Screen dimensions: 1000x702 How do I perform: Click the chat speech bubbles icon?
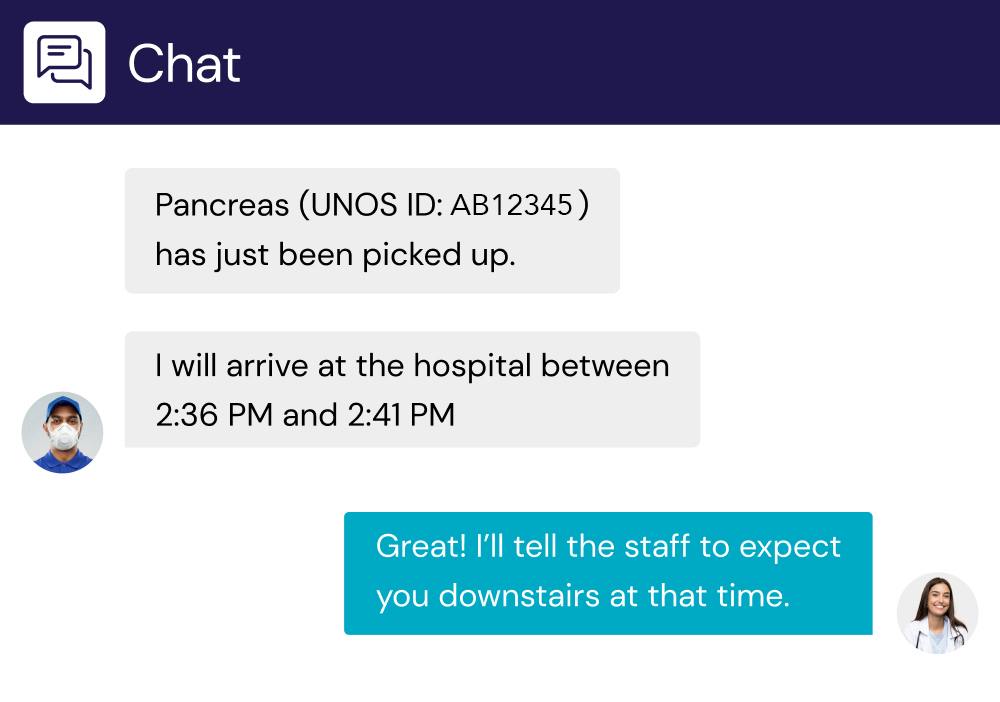pyautogui.click(x=64, y=62)
